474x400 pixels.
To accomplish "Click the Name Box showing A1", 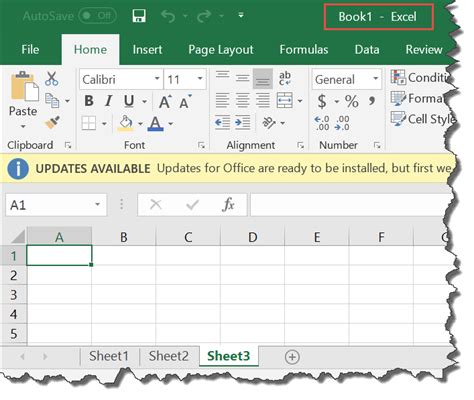I will 56,205.
